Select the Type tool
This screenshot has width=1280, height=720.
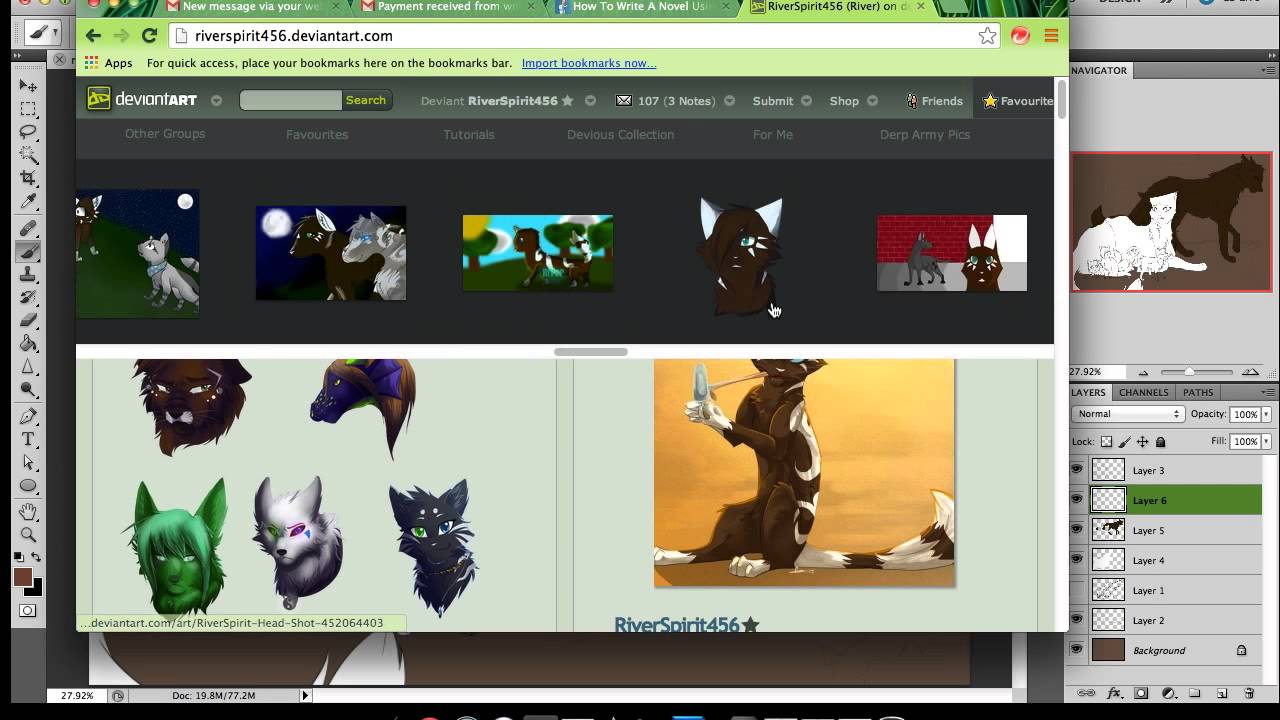28,440
